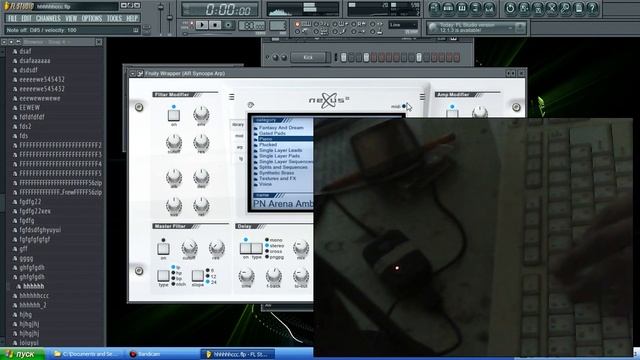
Task: Switch to Nexus library tab
Action: click(x=238, y=124)
